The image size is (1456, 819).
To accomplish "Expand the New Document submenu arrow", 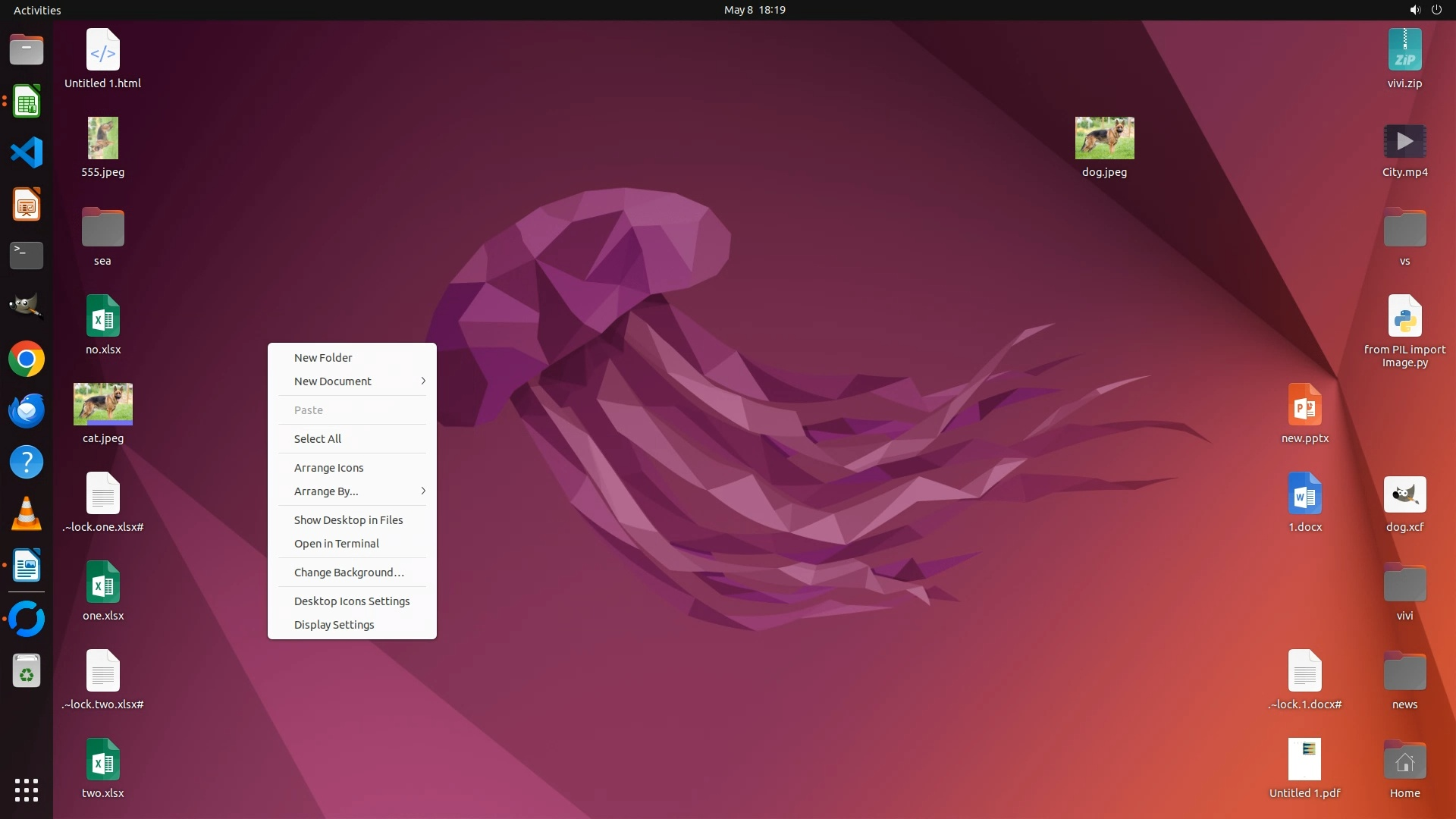I will [423, 381].
